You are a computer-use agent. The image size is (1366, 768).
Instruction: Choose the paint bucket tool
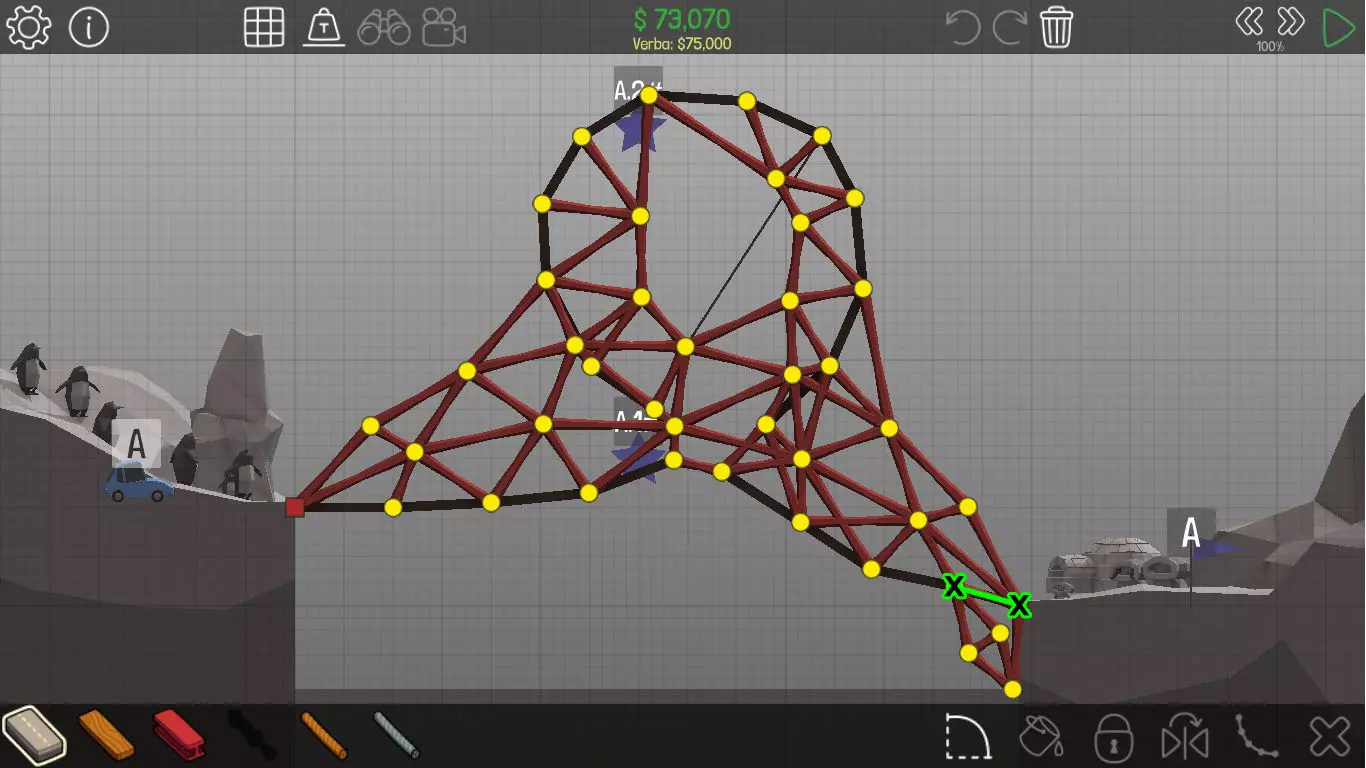[1040, 737]
